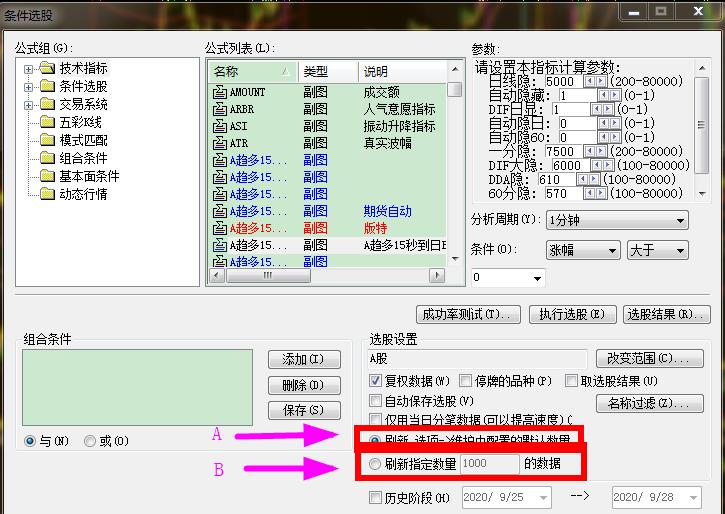The height and width of the screenshot is (514, 725).
Task: Click the ATR formula icon
Action: coord(220,144)
